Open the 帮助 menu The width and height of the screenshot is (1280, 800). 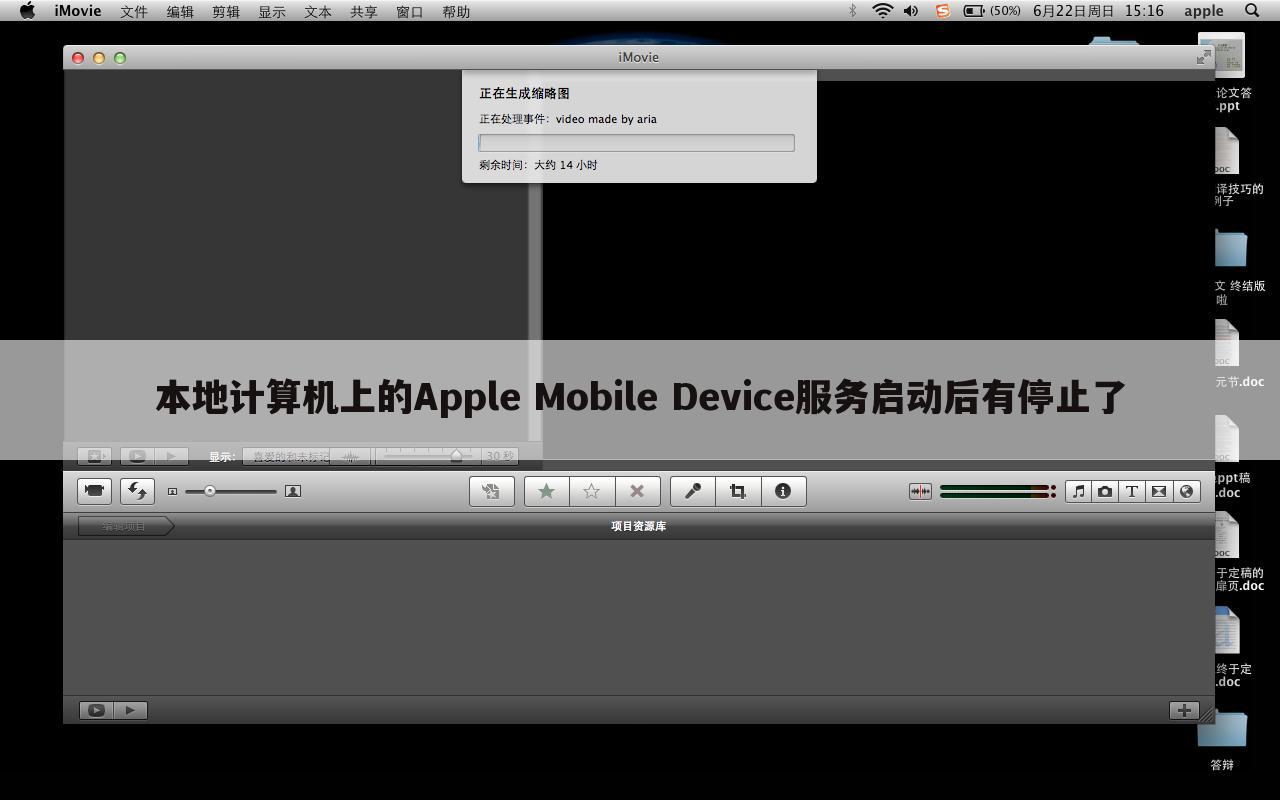click(x=456, y=11)
